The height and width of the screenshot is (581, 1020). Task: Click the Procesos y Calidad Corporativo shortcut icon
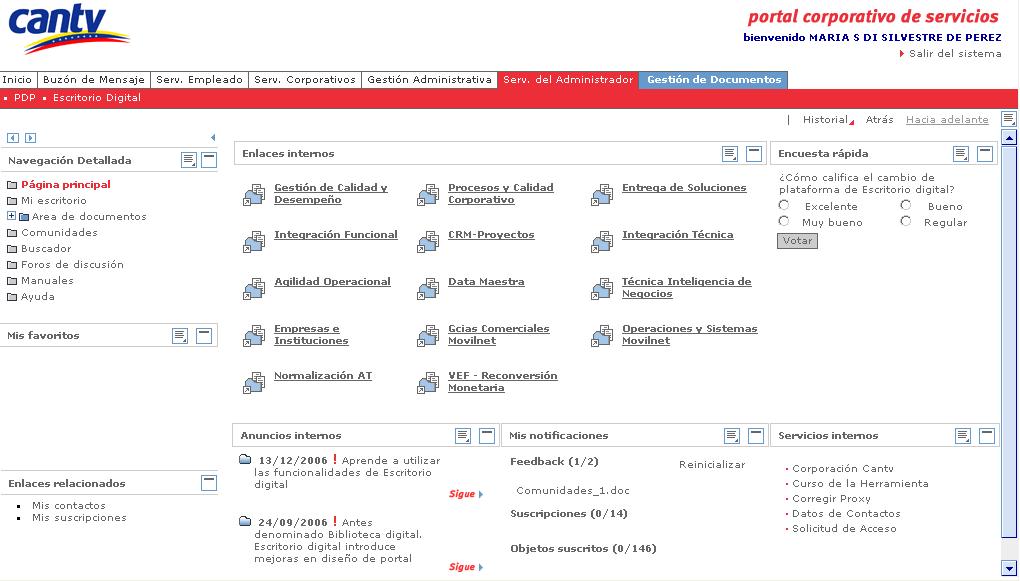428,195
